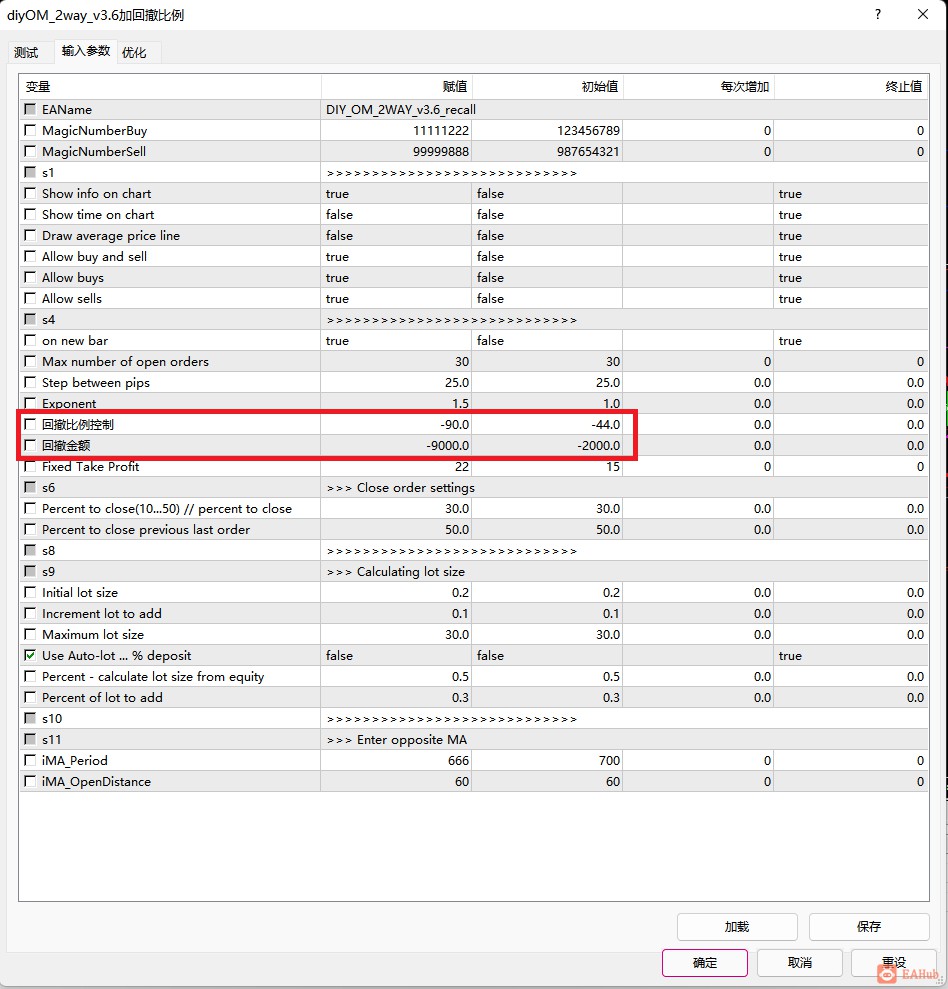This screenshot has height=989, width=948.
Task: Tick the Fixed Take Profit checkbox
Action: click(x=30, y=467)
